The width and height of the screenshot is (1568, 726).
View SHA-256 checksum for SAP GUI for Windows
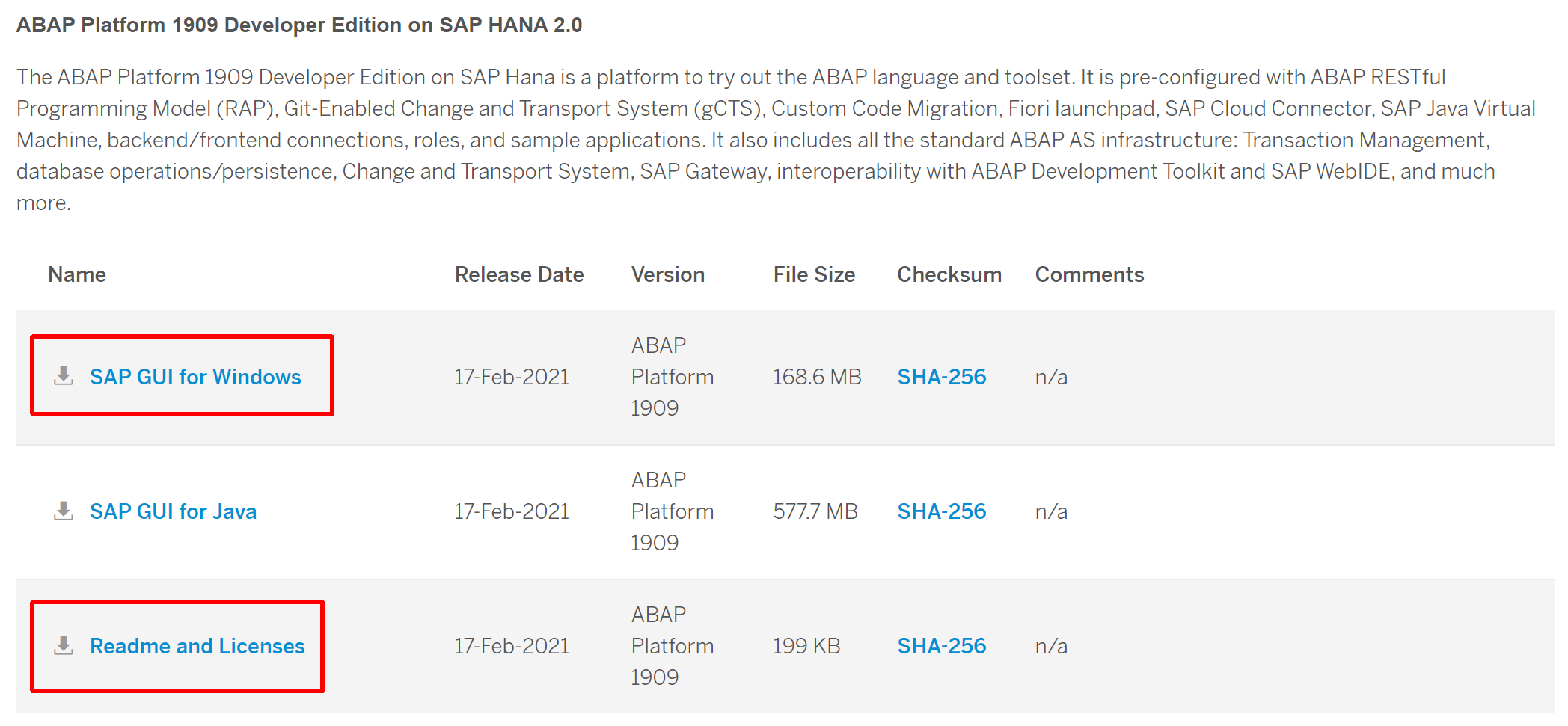click(x=941, y=377)
